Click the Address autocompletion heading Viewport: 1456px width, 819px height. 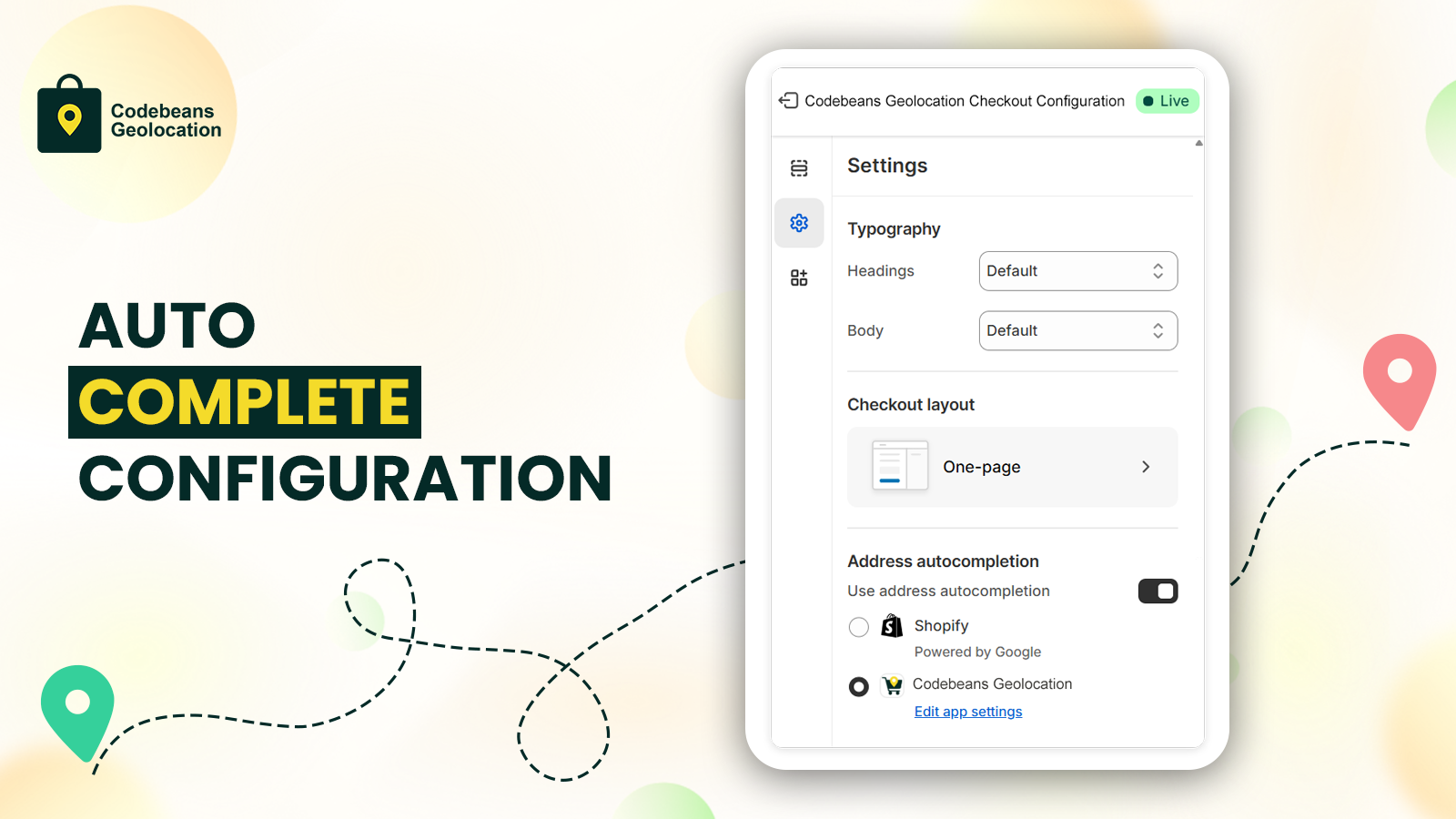click(943, 561)
